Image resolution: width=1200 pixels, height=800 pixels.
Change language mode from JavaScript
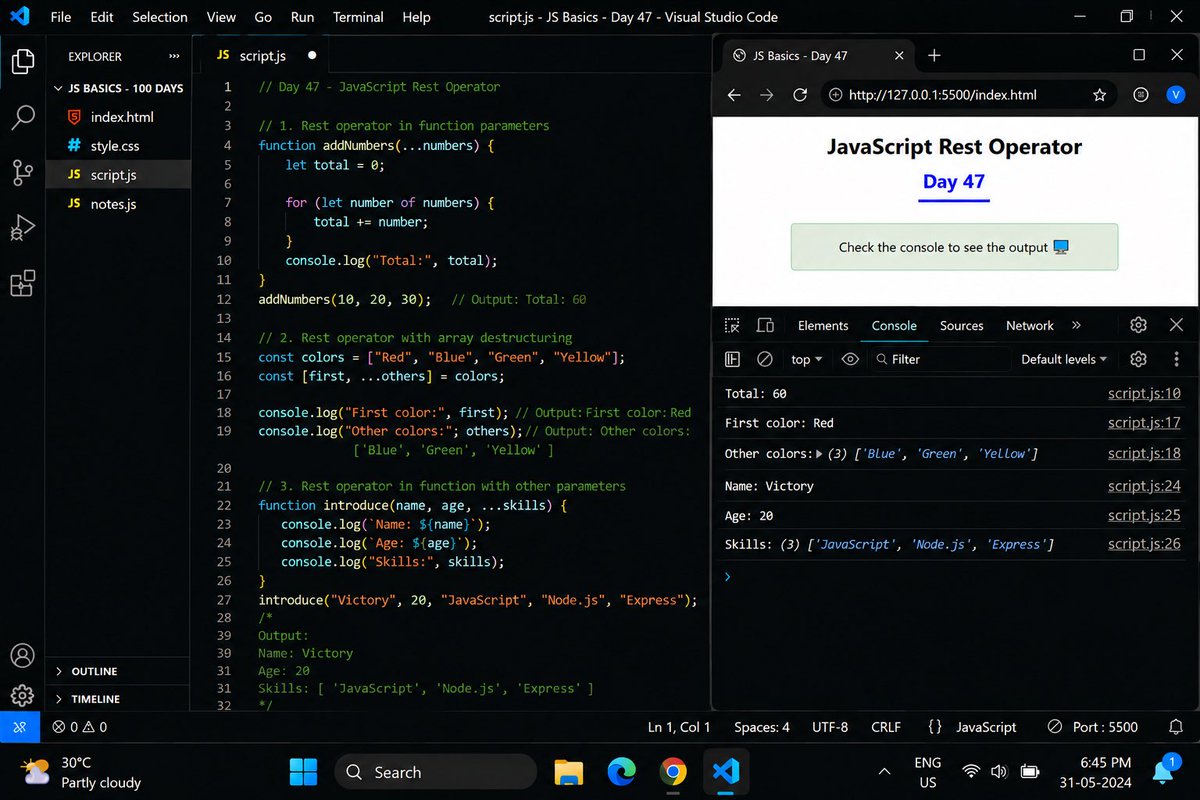click(x=986, y=727)
